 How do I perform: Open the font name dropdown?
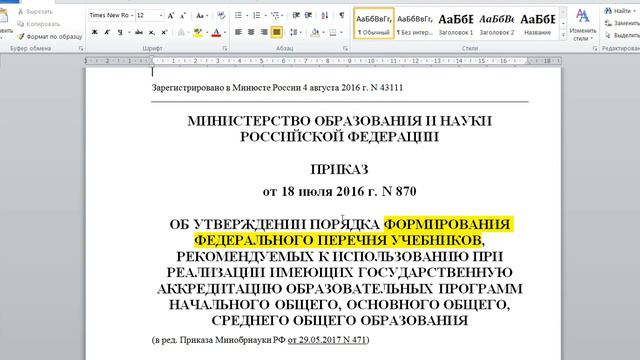click(x=132, y=16)
